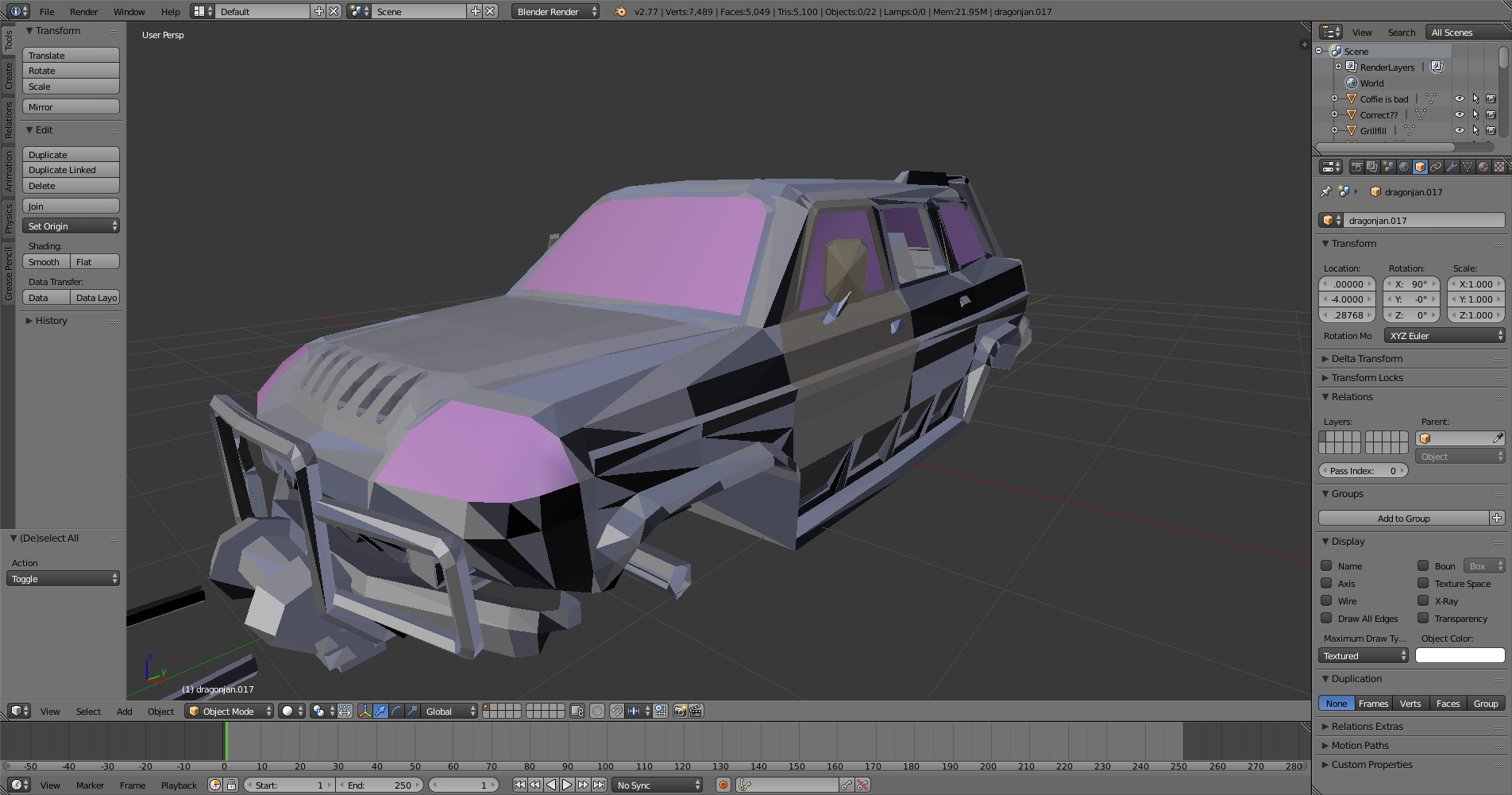Click the OpenGL render image camera icon
Viewport: 1512px width, 795px height.
click(x=680, y=711)
